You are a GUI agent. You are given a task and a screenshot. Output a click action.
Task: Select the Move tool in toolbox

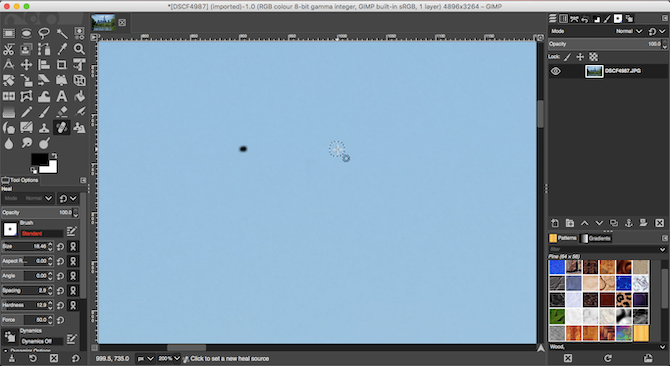tap(26, 65)
